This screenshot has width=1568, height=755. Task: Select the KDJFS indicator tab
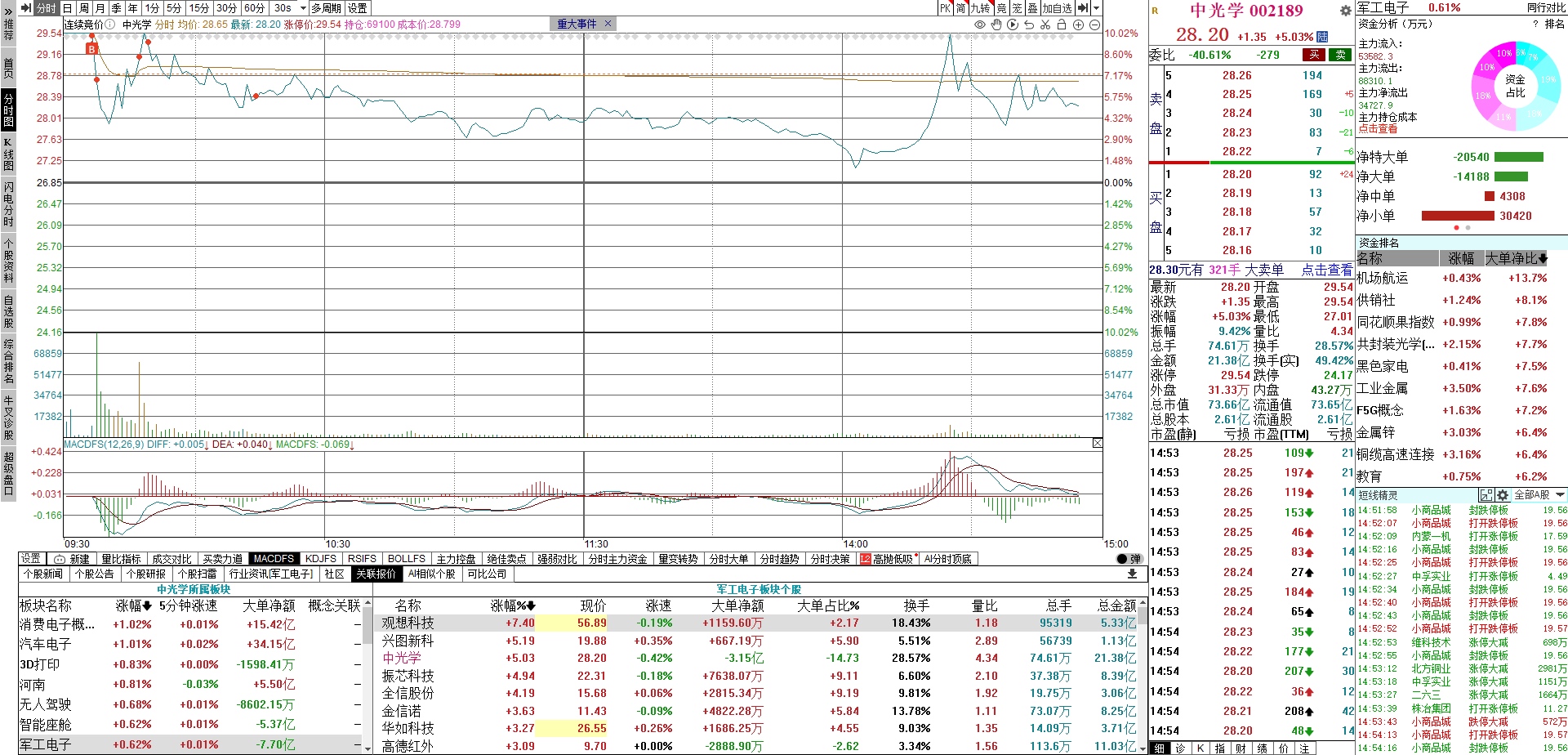pyautogui.click(x=320, y=559)
